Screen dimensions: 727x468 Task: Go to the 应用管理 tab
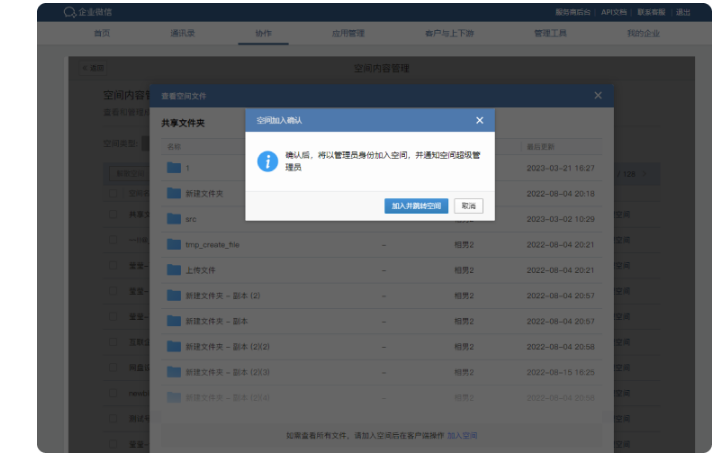(x=347, y=33)
